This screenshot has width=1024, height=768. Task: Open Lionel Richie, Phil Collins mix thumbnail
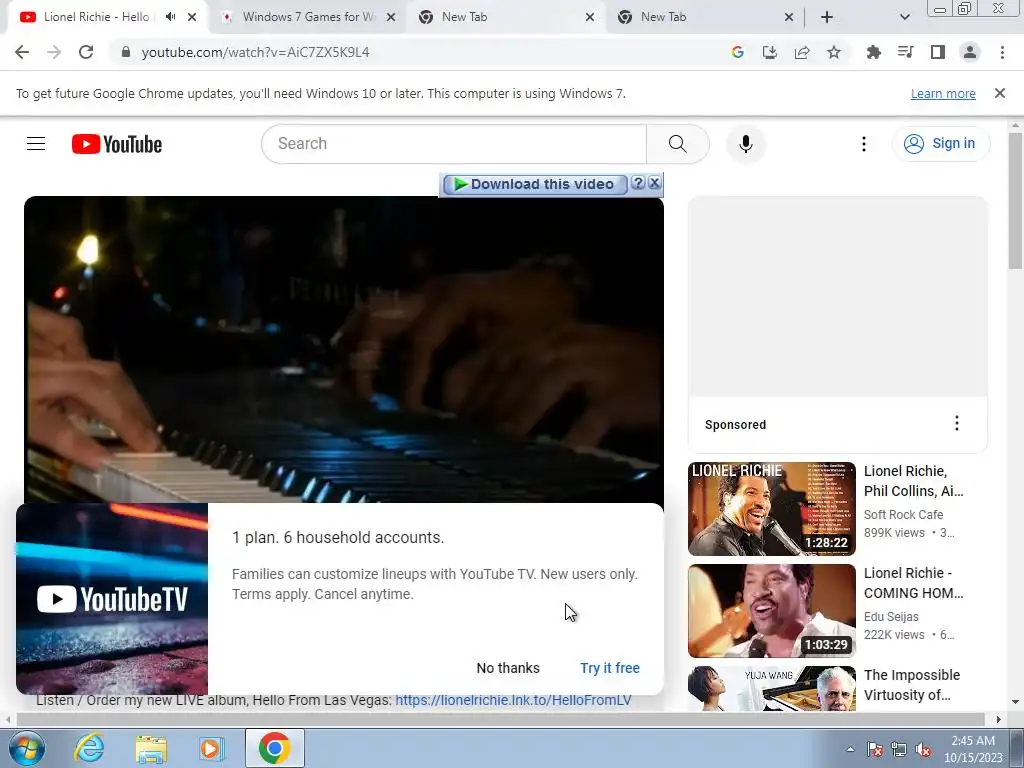click(771, 509)
